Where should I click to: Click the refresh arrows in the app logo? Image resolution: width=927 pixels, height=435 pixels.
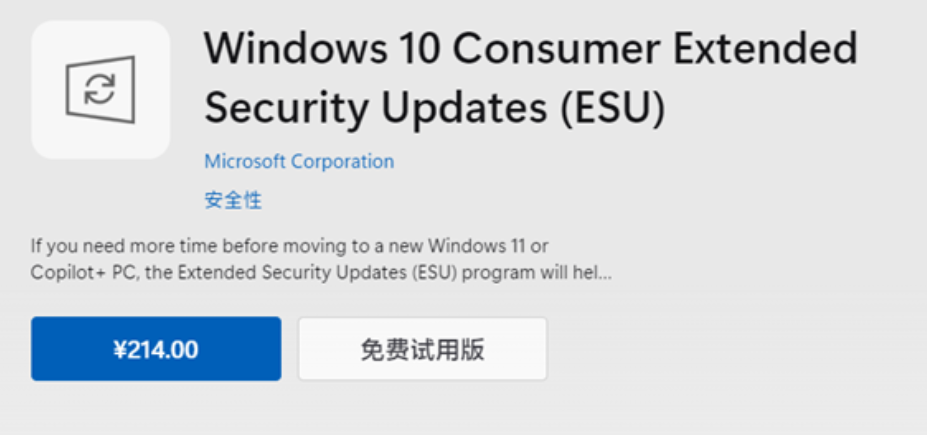(x=100, y=91)
